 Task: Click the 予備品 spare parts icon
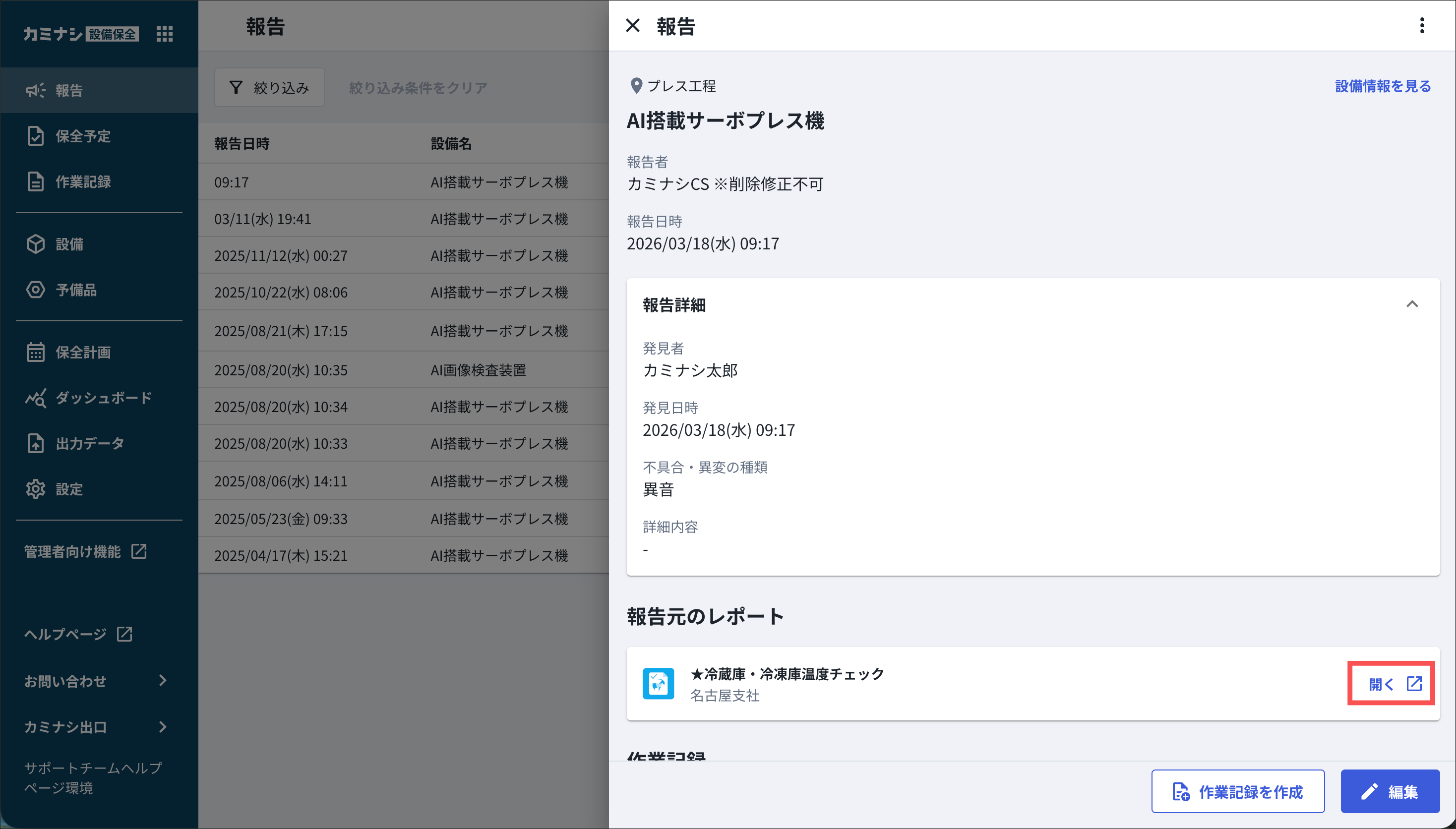pos(35,290)
